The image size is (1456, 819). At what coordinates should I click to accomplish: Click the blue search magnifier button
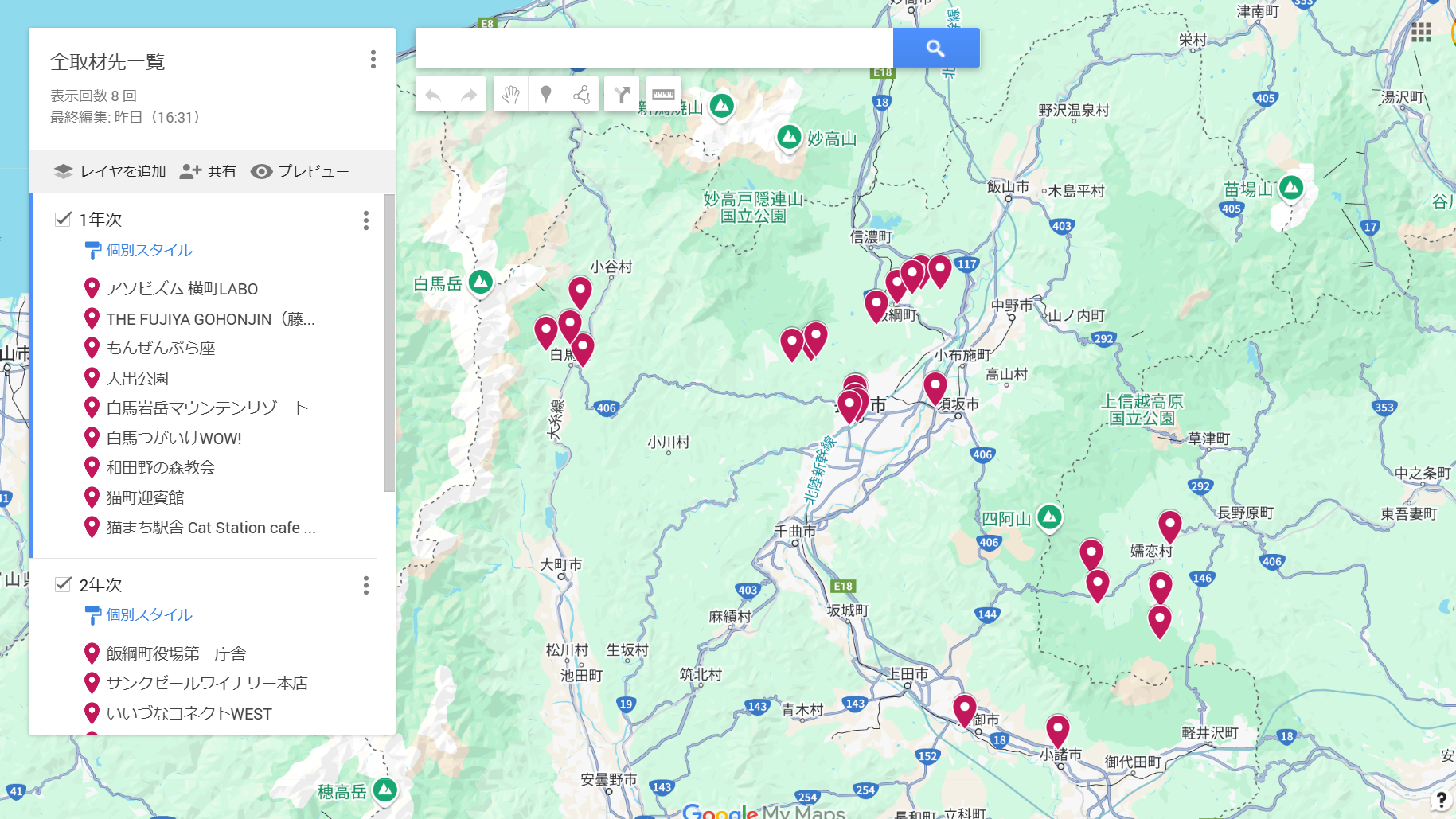(x=936, y=48)
